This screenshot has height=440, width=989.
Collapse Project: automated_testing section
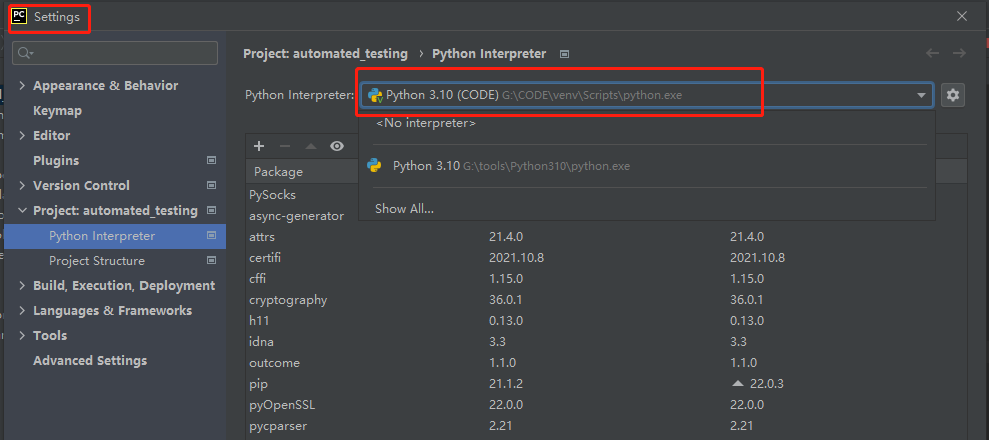22,211
